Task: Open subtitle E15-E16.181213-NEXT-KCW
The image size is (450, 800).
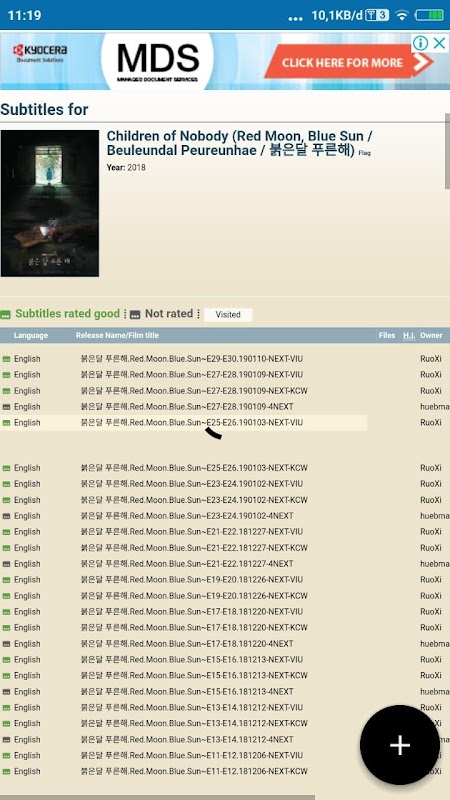Action: pos(194,676)
